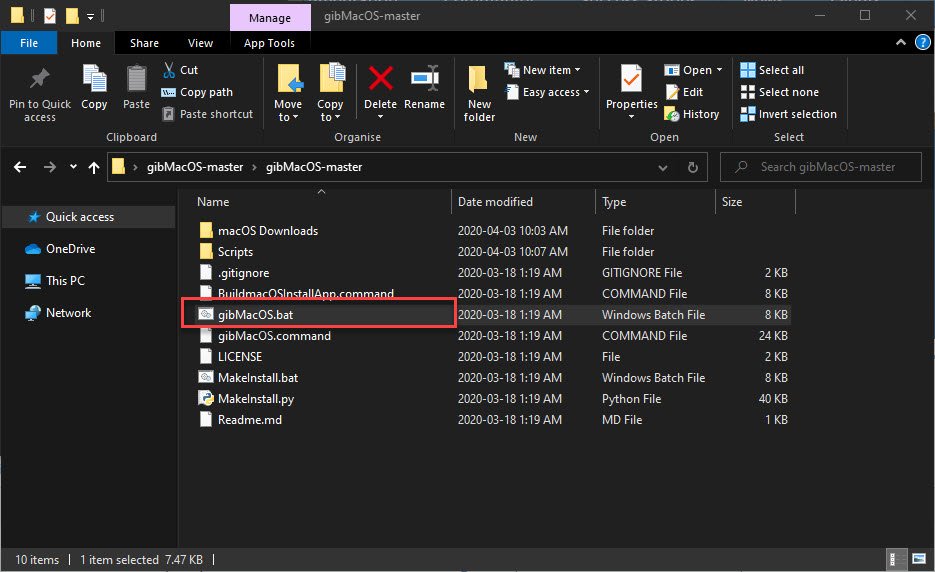Image resolution: width=935 pixels, height=572 pixels.
Task: Go forward with the right arrow
Action: (49, 167)
